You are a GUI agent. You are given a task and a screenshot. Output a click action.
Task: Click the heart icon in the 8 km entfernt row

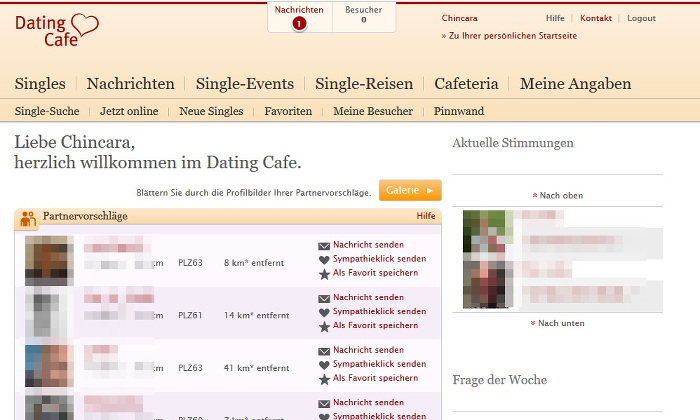point(324,260)
